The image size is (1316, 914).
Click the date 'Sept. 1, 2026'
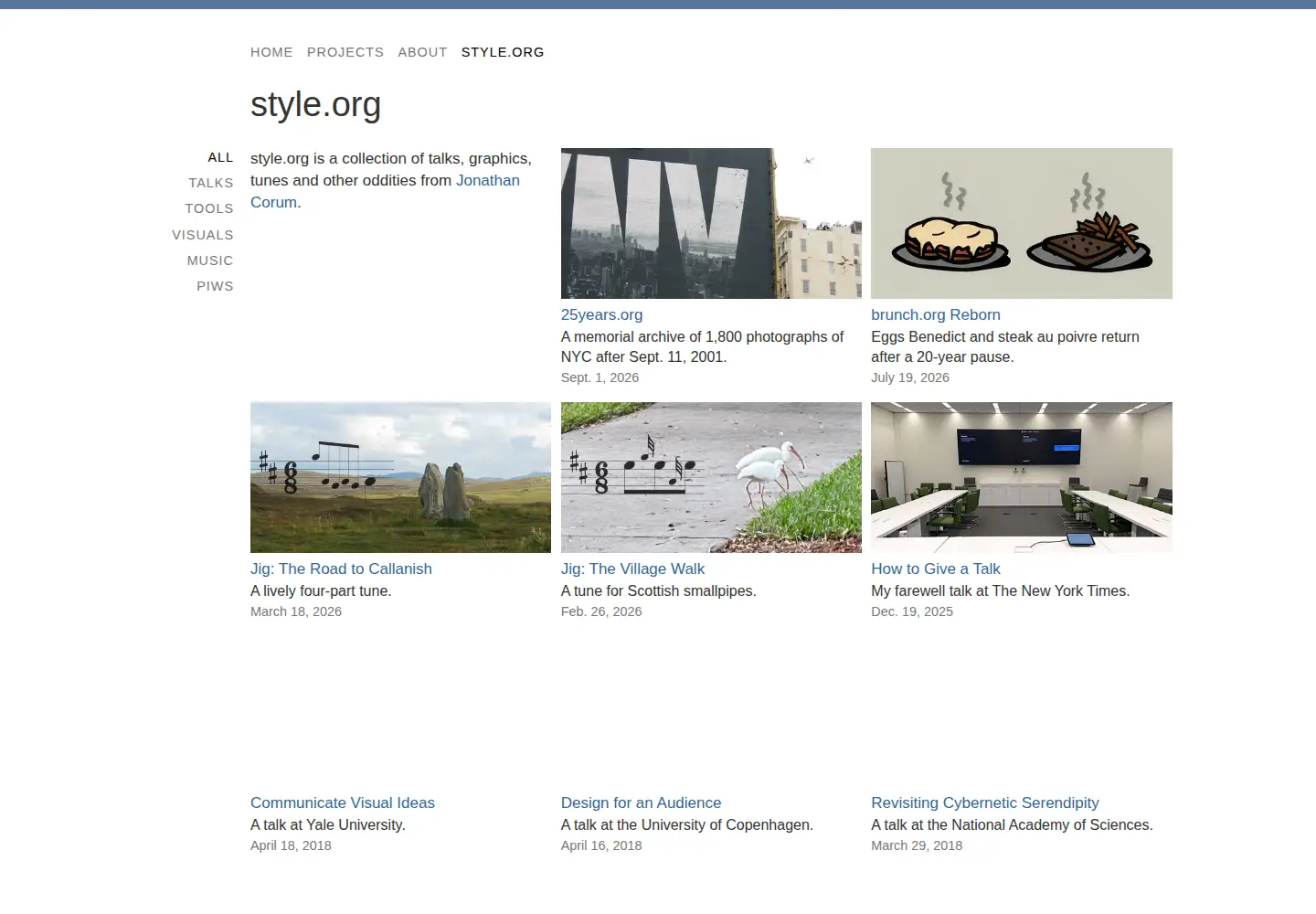(x=600, y=377)
